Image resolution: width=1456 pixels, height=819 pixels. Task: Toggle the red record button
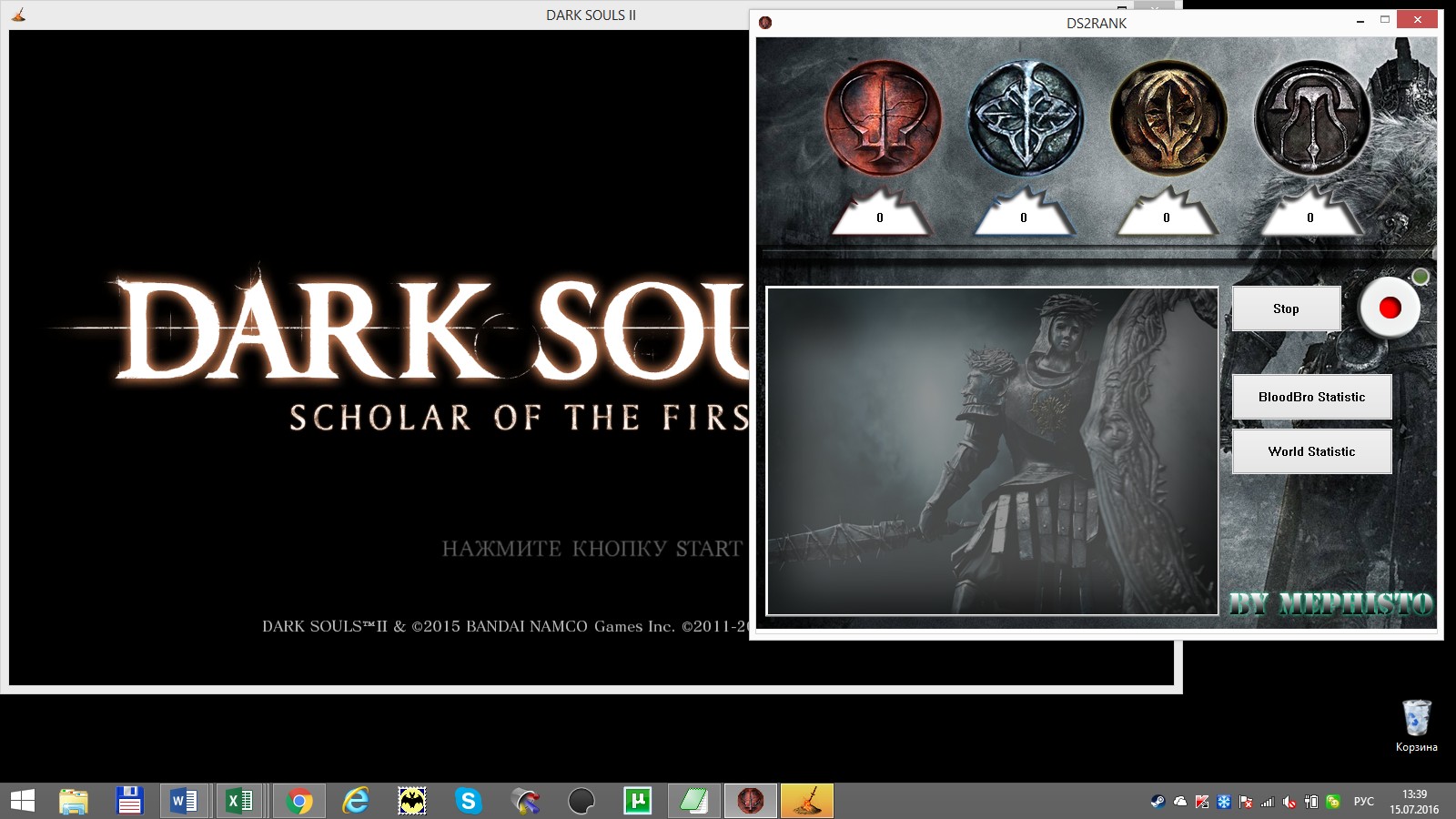pyautogui.click(x=1390, y=308)
